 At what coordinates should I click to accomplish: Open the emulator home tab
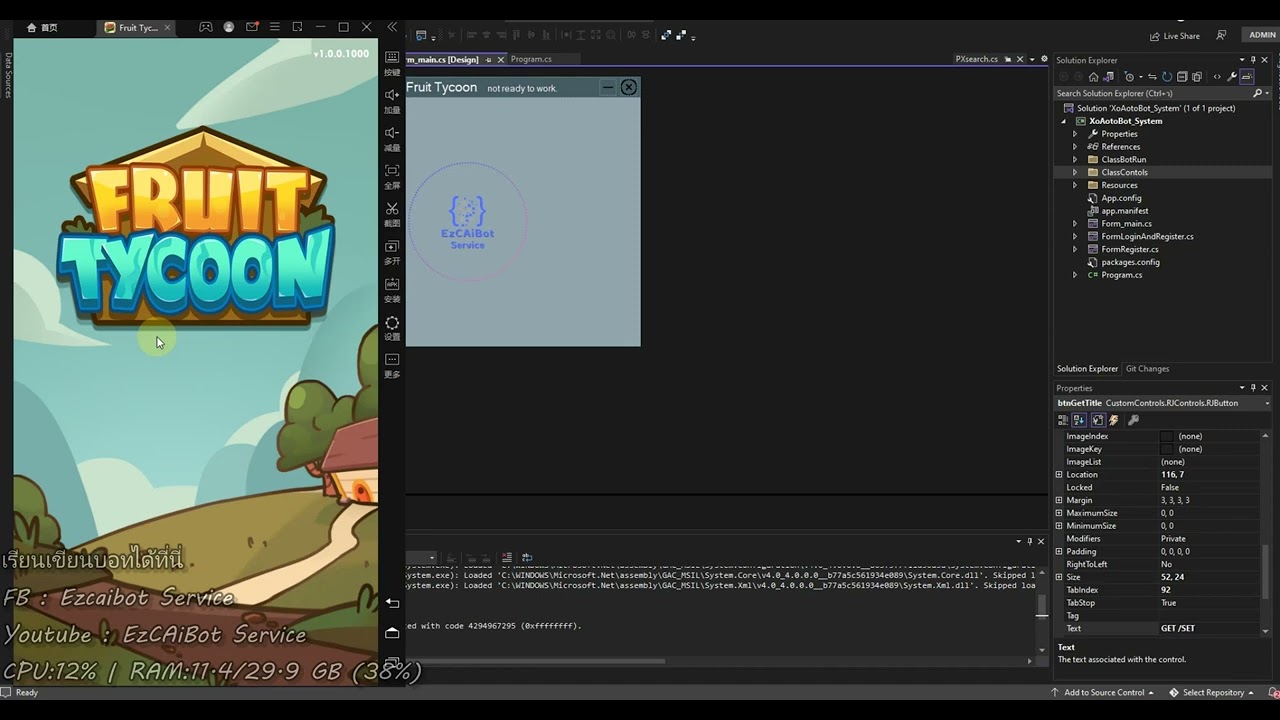(42, 27)
